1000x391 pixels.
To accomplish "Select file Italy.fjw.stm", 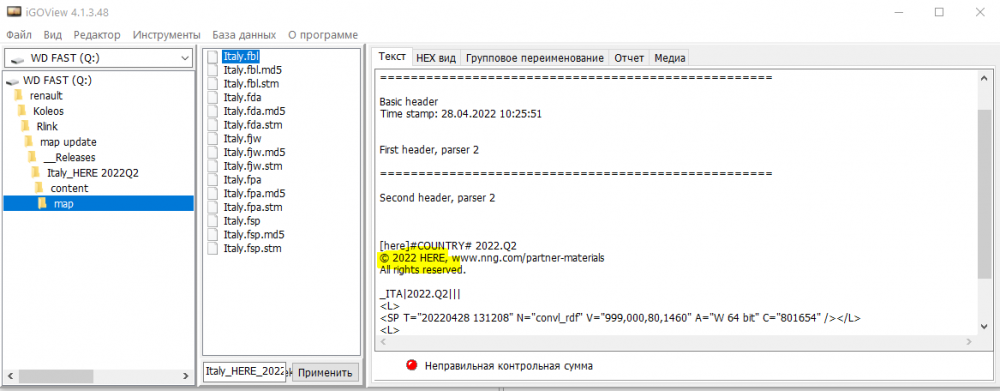I will pos(253,166).
